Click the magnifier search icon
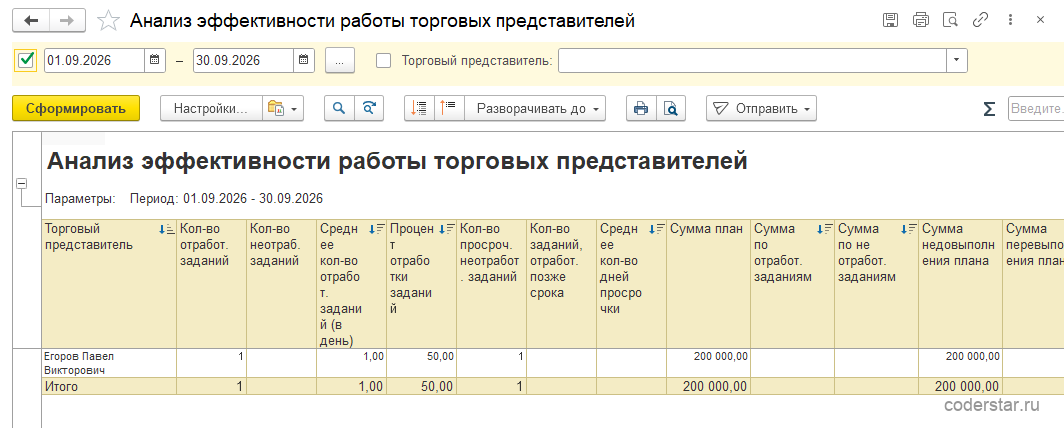Screen dimensions: 1064x428 coord(339,109)
